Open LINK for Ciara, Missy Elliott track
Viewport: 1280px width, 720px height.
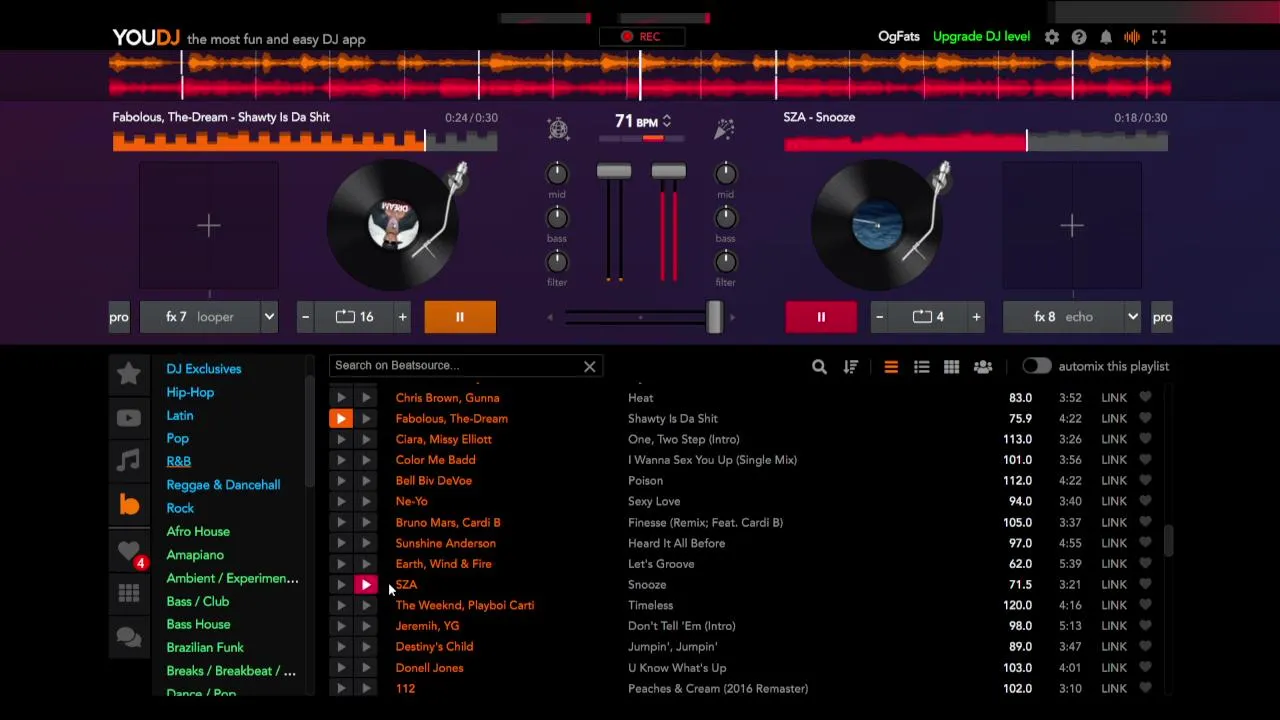[x=1114, y=439]
